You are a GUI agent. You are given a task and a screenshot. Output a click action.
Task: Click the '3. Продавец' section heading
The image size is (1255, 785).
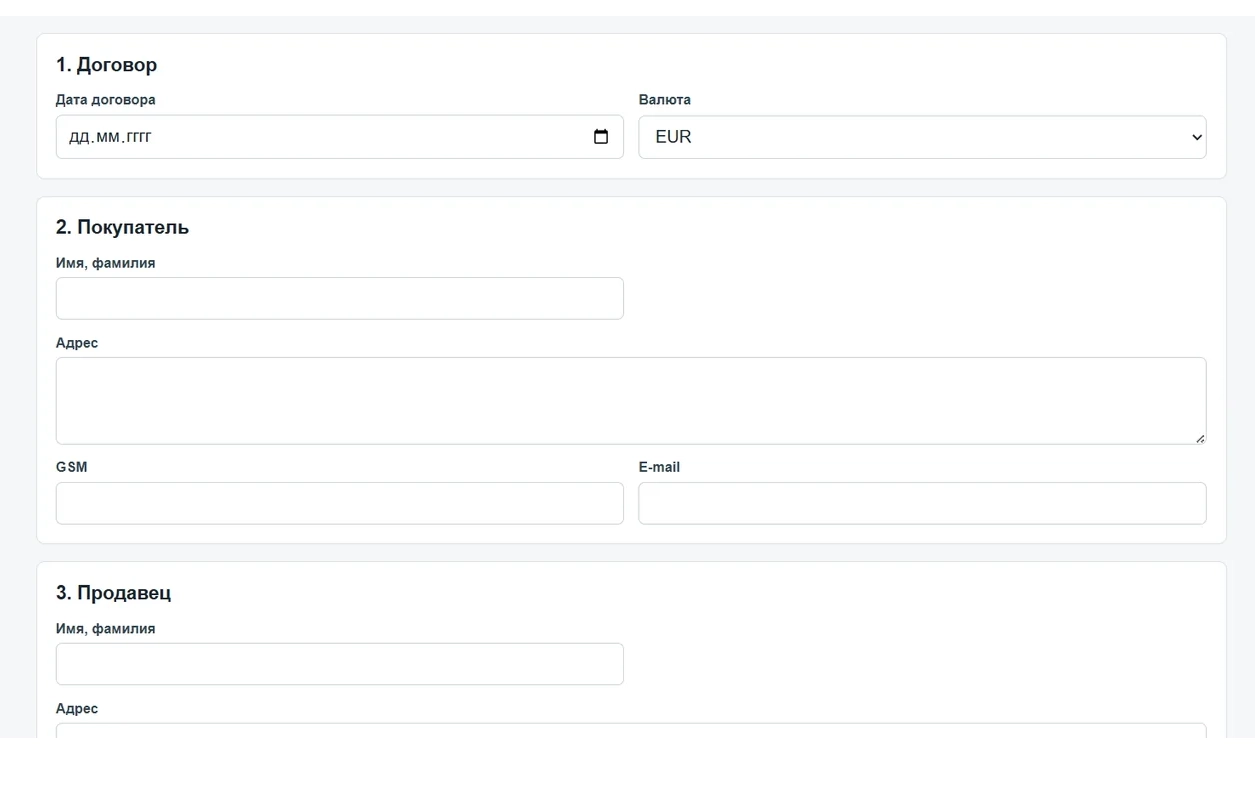113,593
